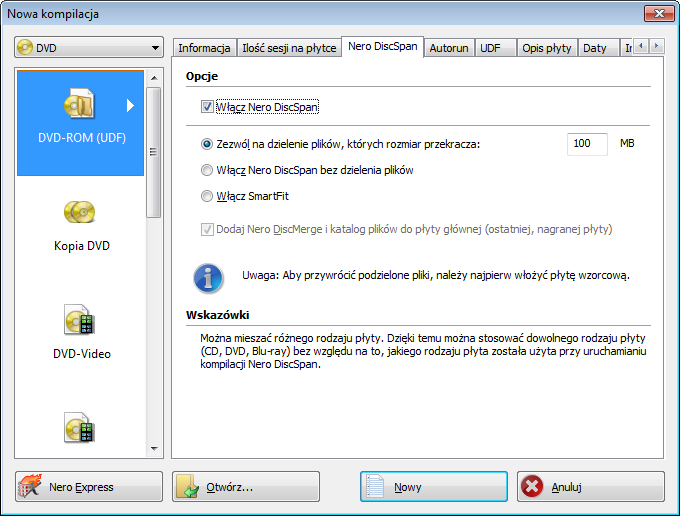Click the file size field showing 100
The width and height of the screenshot is (680, 516).
(587, 144)
